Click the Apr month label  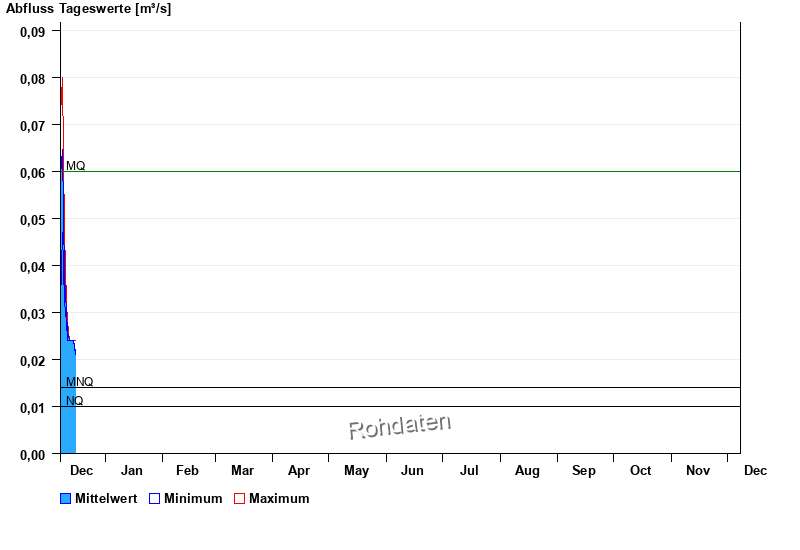click(299, 470)
